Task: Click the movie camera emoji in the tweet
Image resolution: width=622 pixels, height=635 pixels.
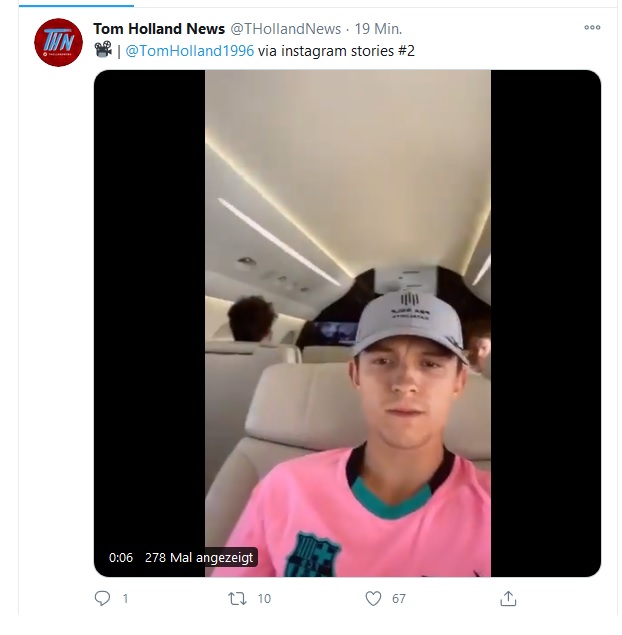Action: point(103,50)
